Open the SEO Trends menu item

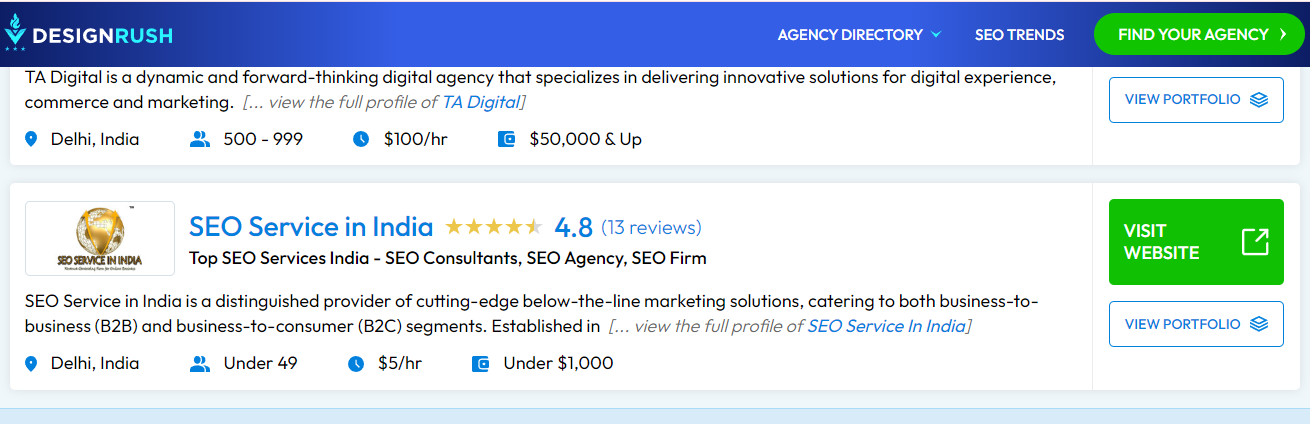[x=1019, y=35]
